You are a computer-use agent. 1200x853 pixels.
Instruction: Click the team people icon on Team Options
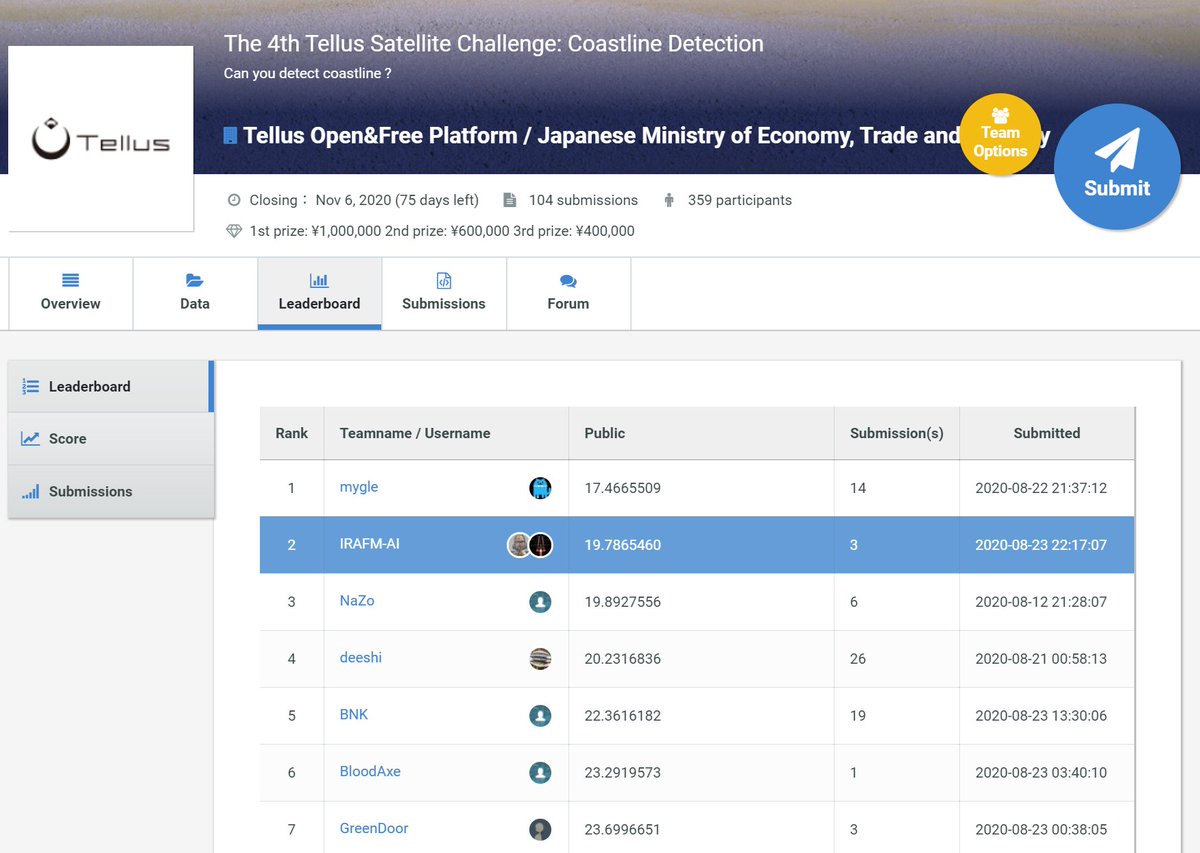pyautogui.click(x=1000, y=114)
